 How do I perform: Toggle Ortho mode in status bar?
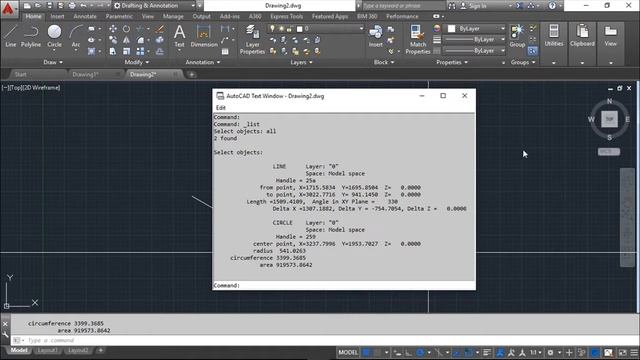click(409, 352)
